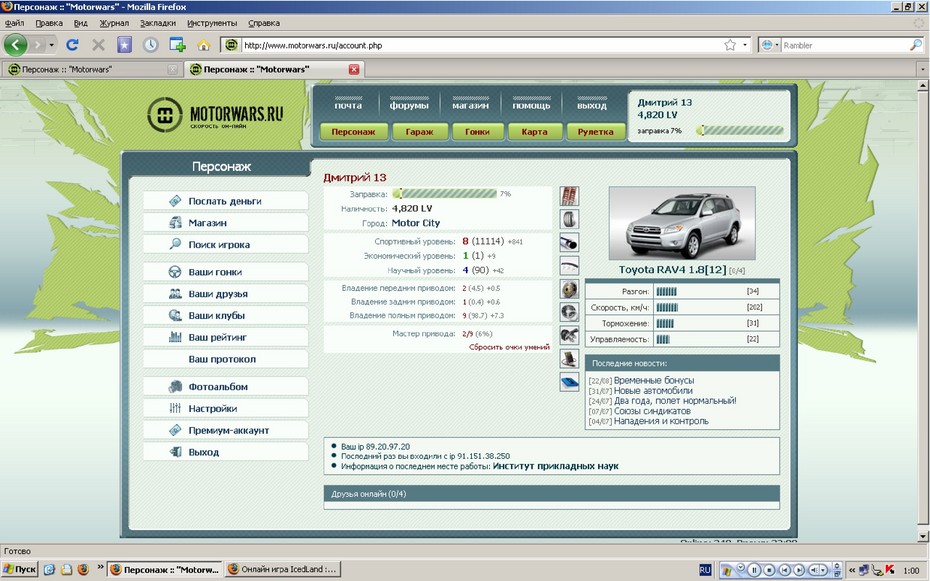Open the Правка menu

pos(49,23)
